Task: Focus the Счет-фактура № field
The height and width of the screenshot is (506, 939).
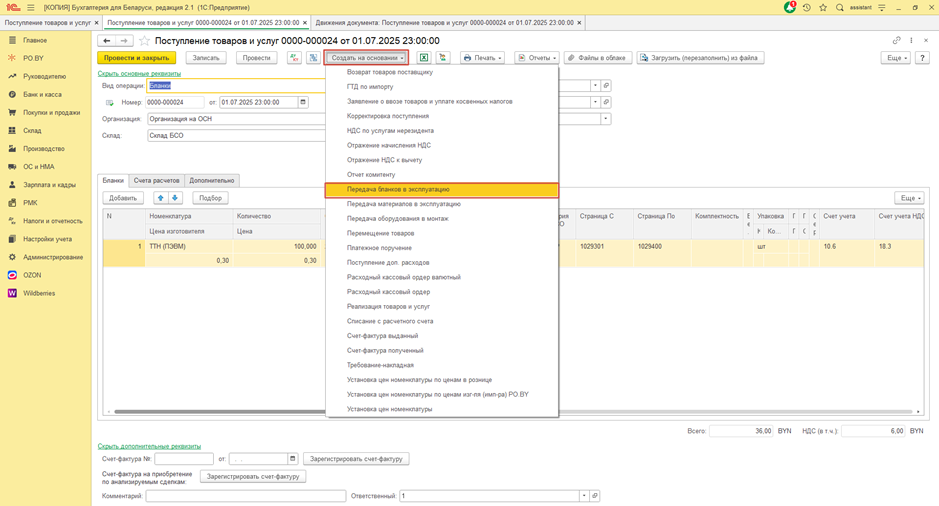Action: click(x=184, y=459)
